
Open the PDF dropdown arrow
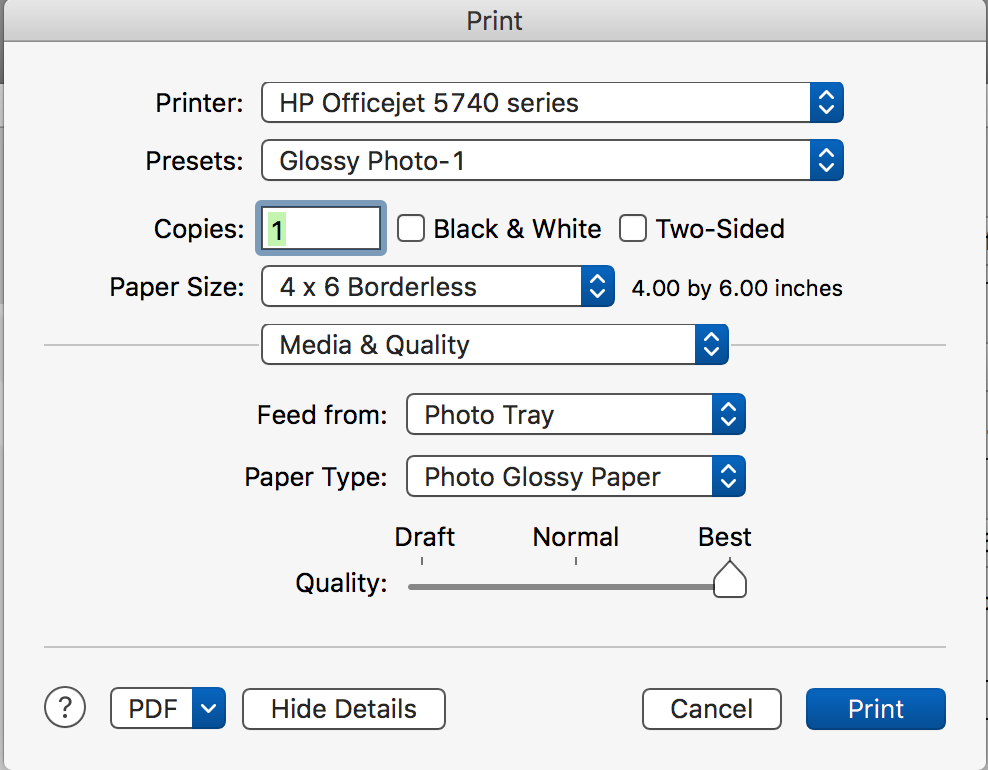[x=208, y=709]
